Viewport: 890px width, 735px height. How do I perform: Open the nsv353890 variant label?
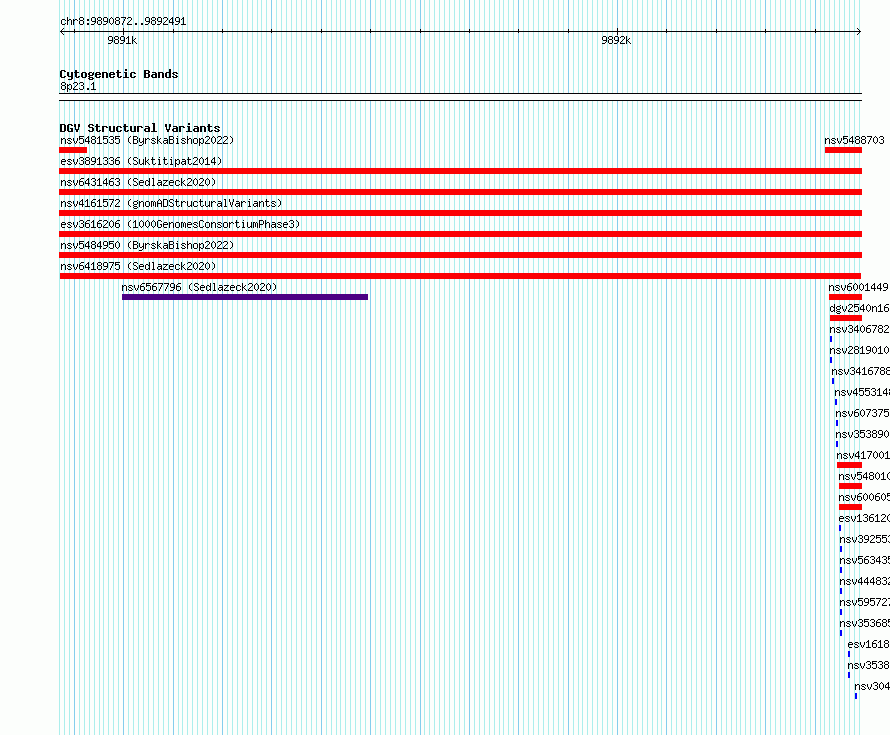pos(862,434)
